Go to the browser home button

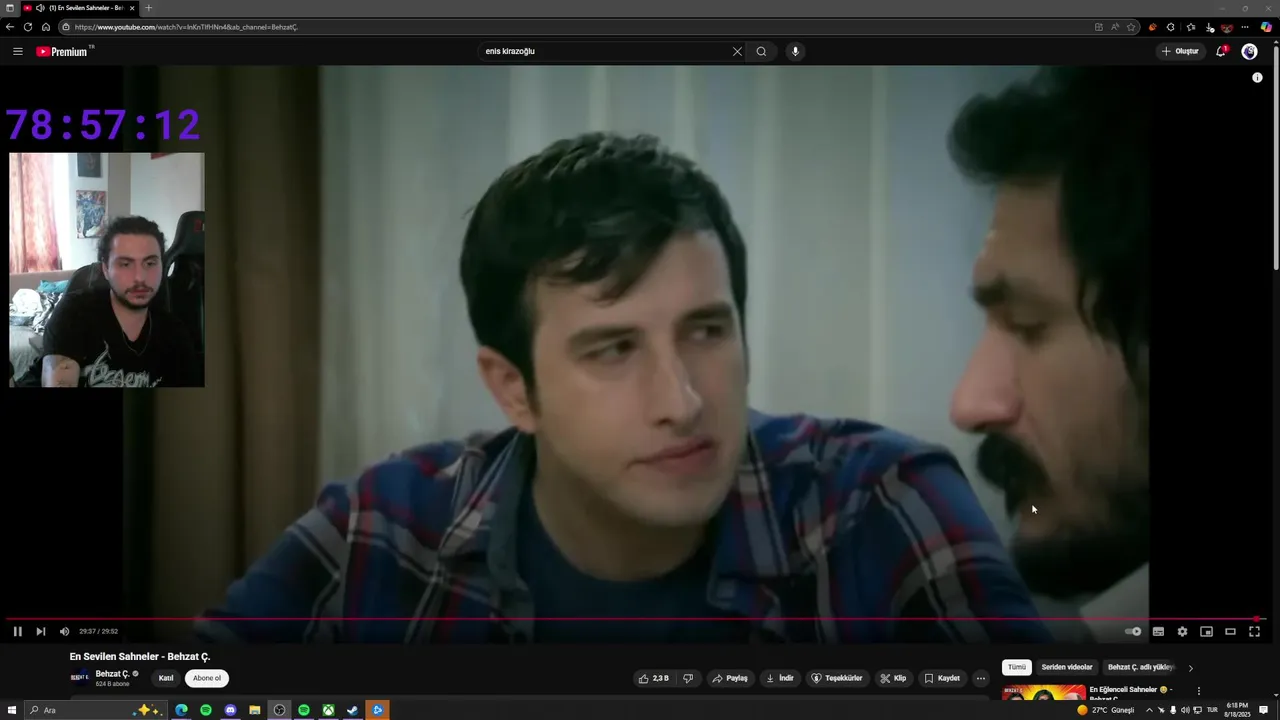(x=45, y=27)
